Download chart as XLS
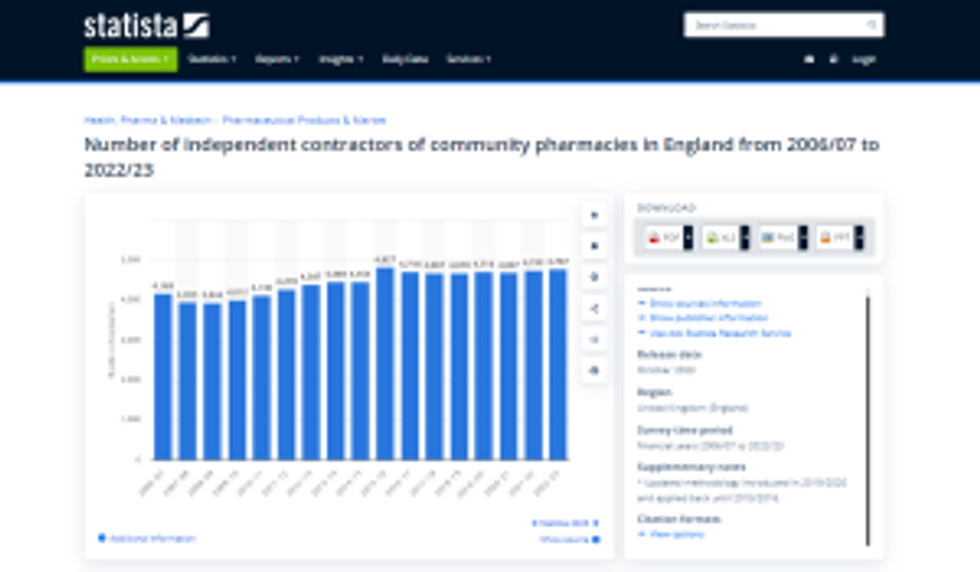Image resolution: width=980 pixels, height=572 pixels. 725,238
